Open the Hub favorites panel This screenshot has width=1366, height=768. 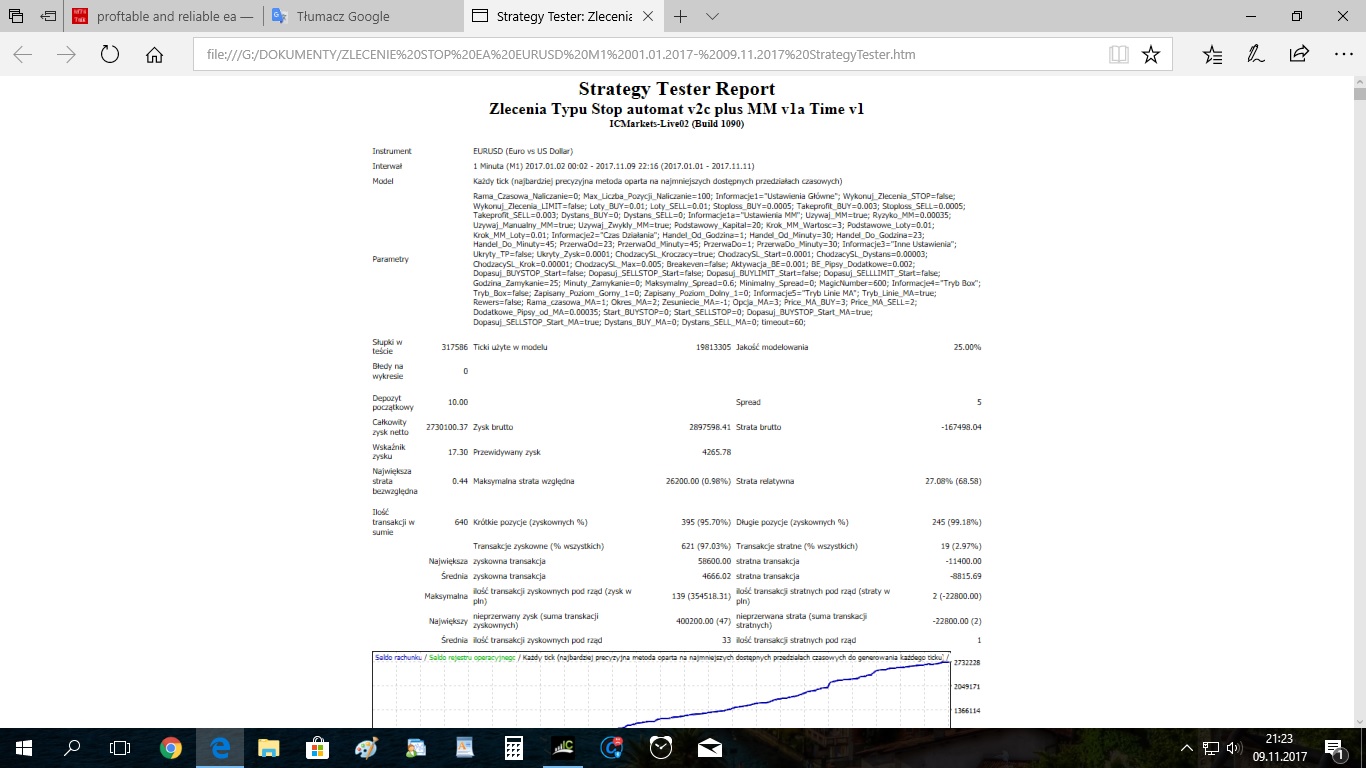[1211, 55]
